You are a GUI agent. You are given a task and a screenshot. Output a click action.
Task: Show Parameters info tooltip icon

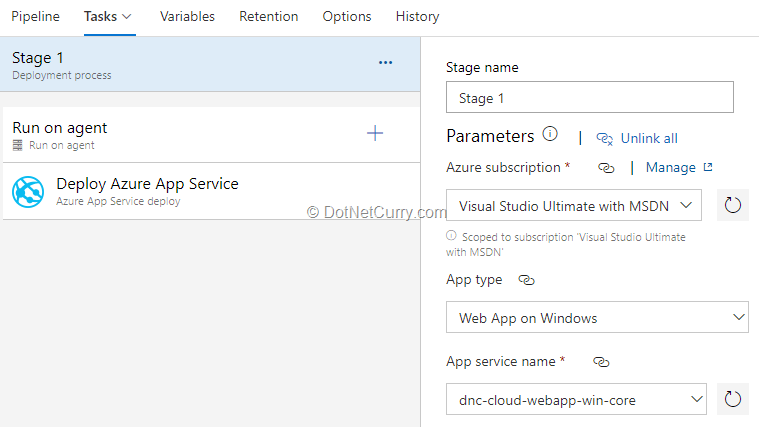click(x=550, y=134)
